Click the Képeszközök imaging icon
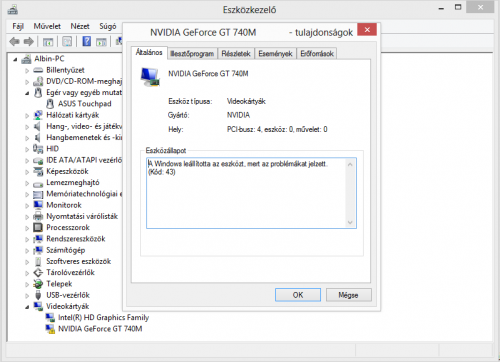This screenshot has width=500, height=362. [x=38, y=171]
